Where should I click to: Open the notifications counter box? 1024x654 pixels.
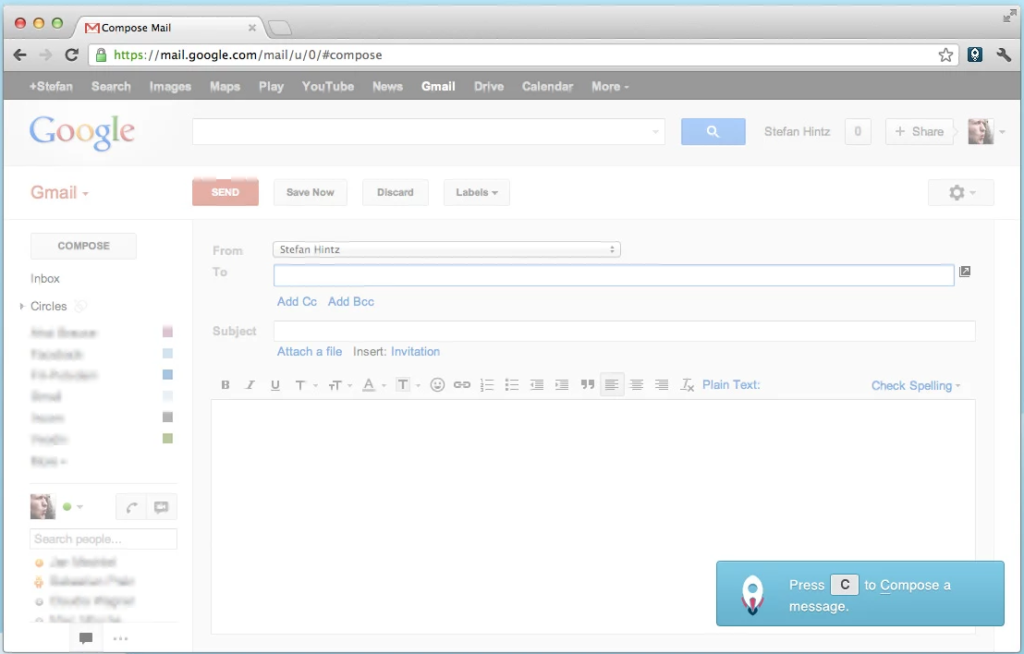[x=857, y=131]
